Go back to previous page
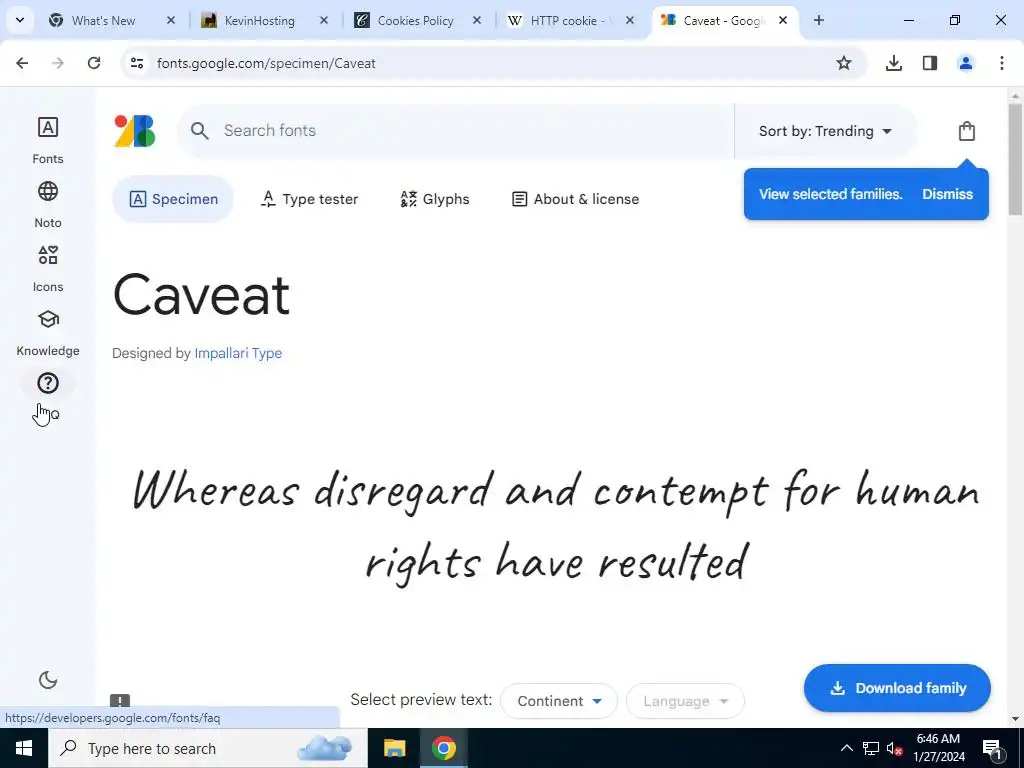The image size is (1024, 768). 22,63
